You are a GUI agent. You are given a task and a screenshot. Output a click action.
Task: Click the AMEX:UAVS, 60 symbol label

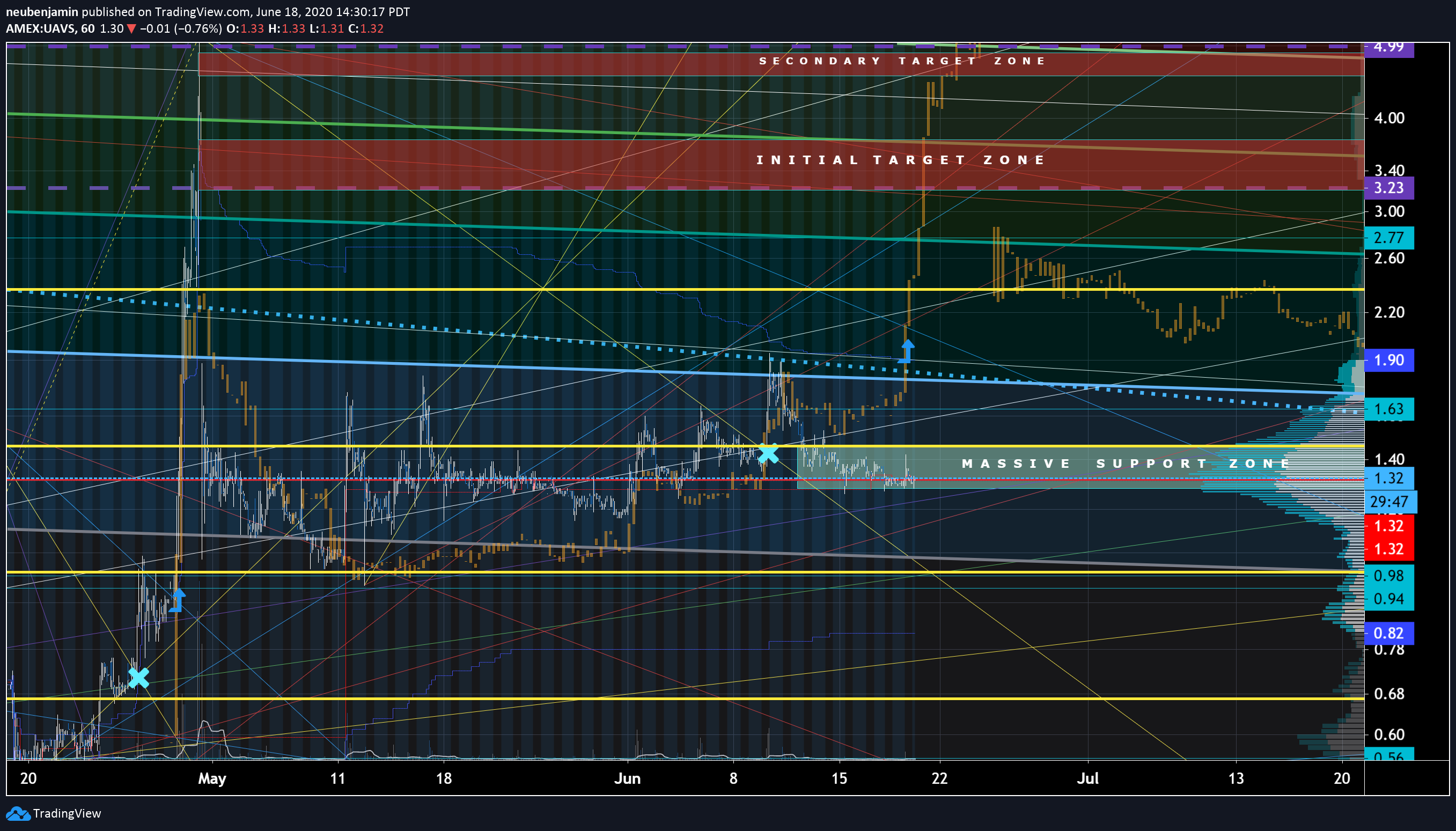click(50, 28)
